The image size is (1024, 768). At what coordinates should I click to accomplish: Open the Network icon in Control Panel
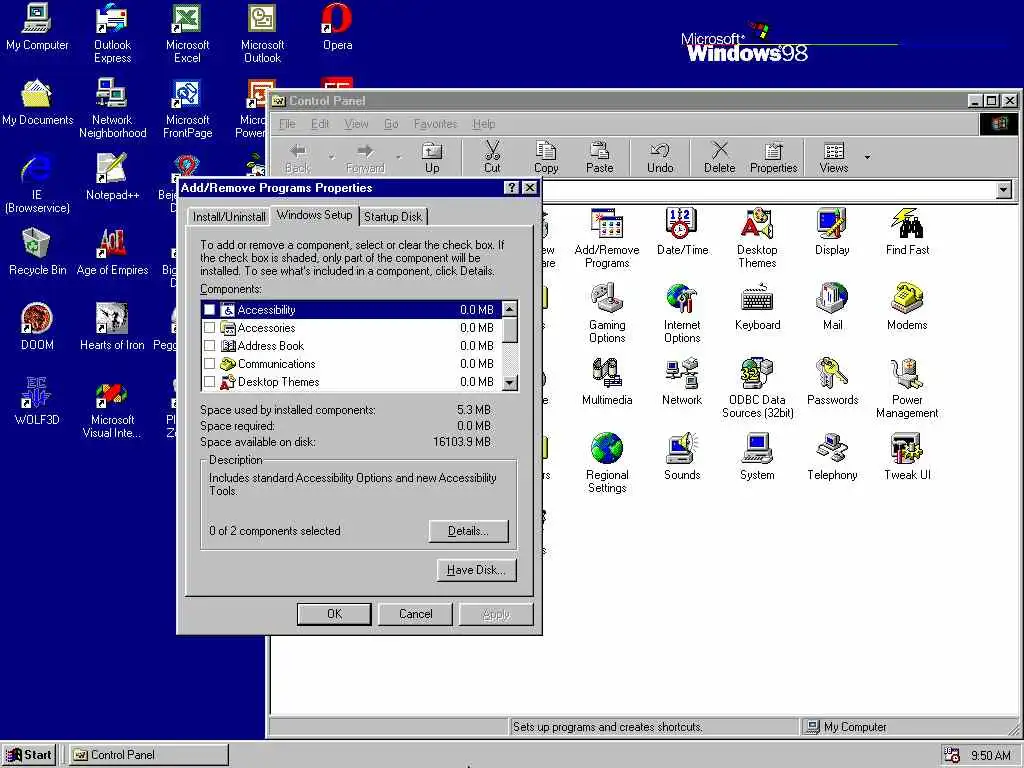click(x=682, y=381)
